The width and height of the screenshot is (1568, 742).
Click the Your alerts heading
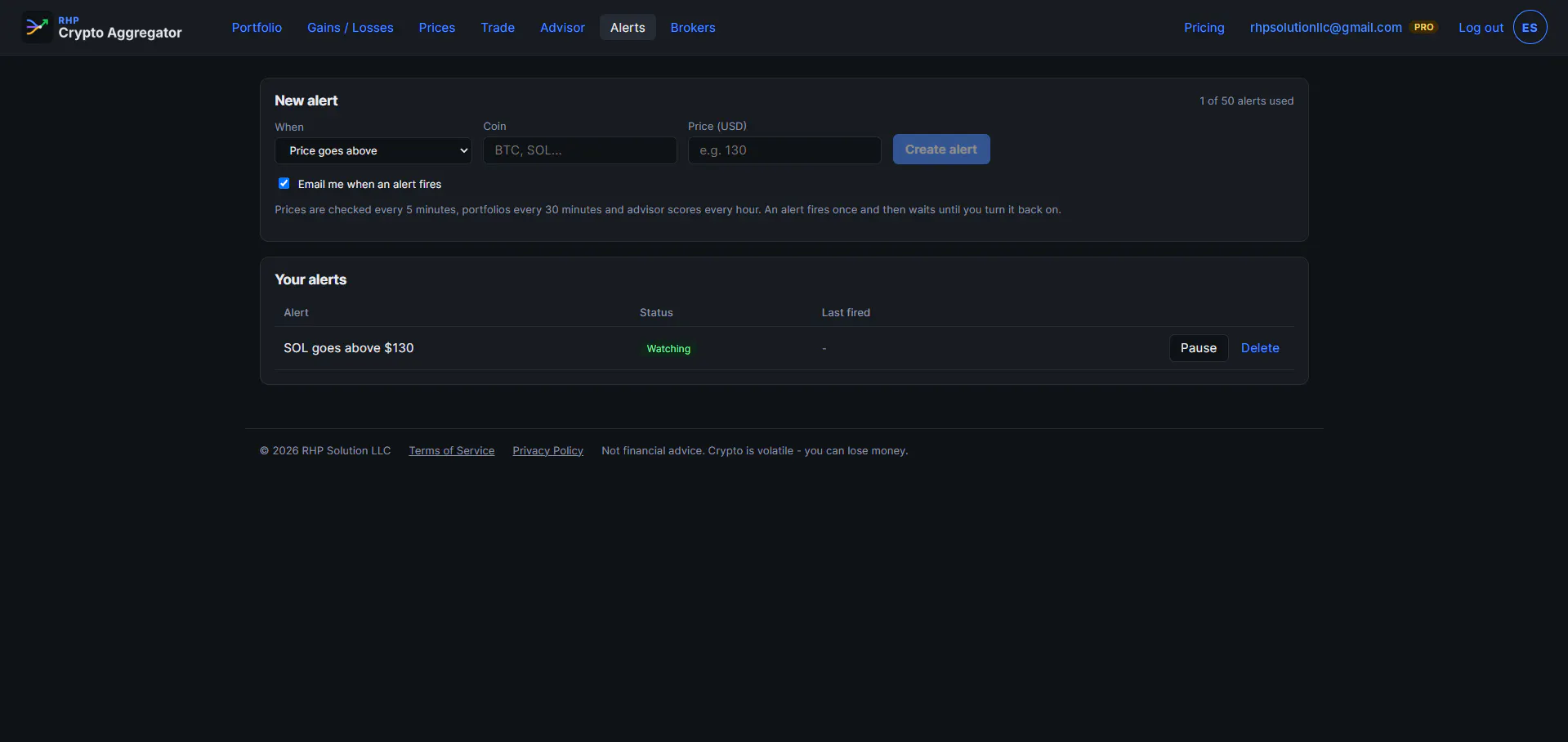click(x=310, y=279)
